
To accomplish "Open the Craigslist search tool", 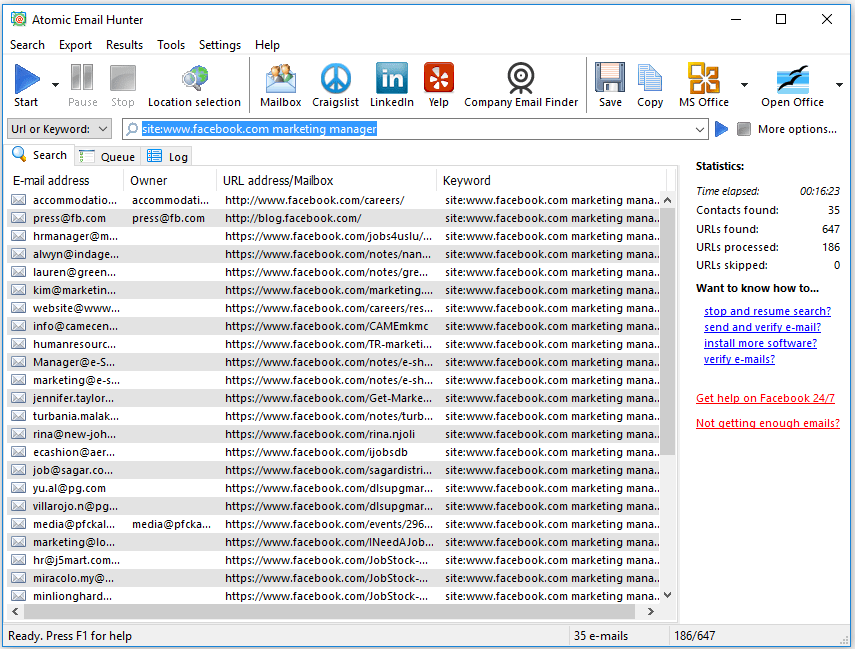I will [x=335, y=78].
